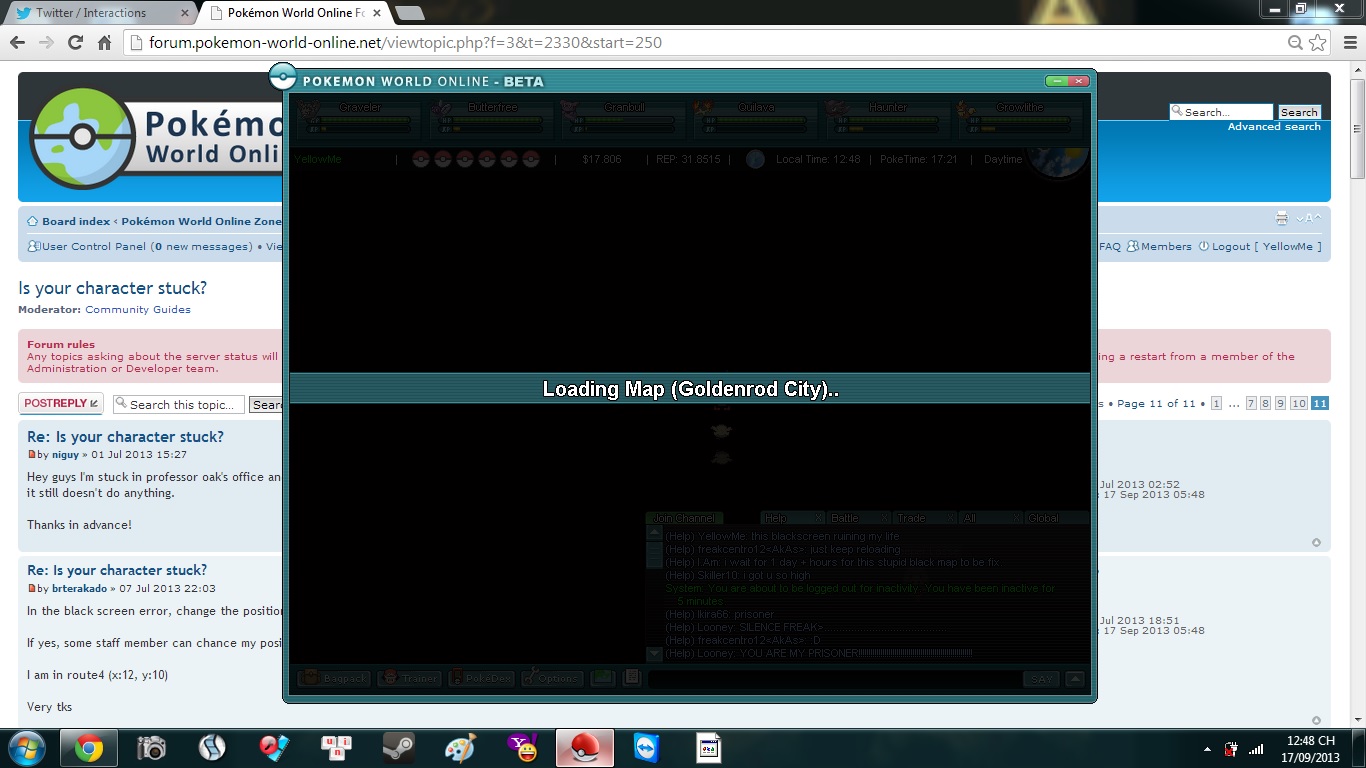Viewport: 1366px width, 768px height.
Task: Open the Advanced search link
Action: pos(1274,127)
